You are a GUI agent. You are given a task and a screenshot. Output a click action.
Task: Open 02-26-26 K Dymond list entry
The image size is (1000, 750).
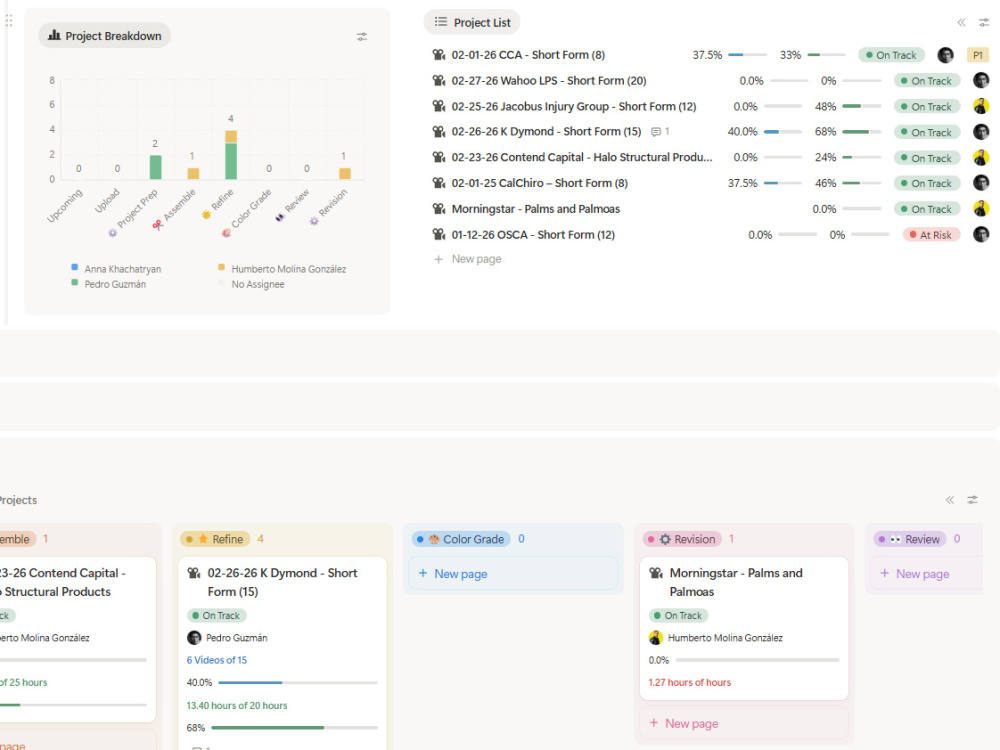pyautogui.click(x=547, y=131)
